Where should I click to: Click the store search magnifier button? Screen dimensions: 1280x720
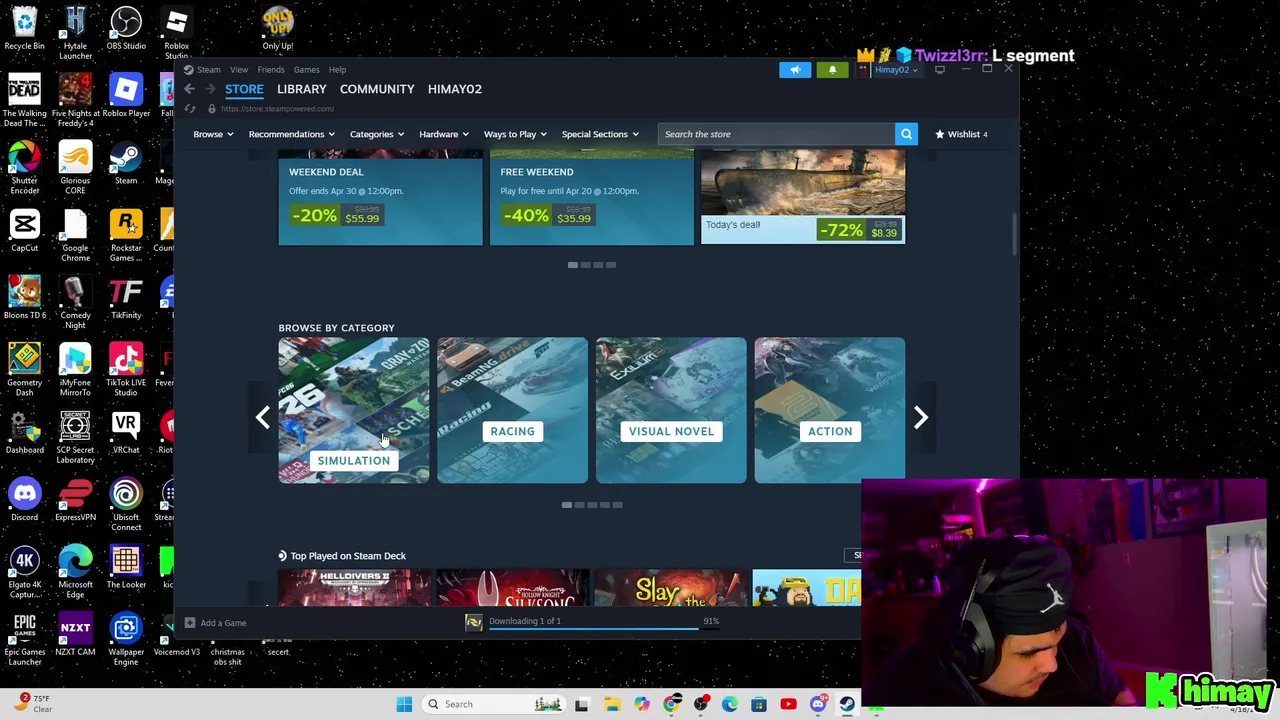[906, 134]
